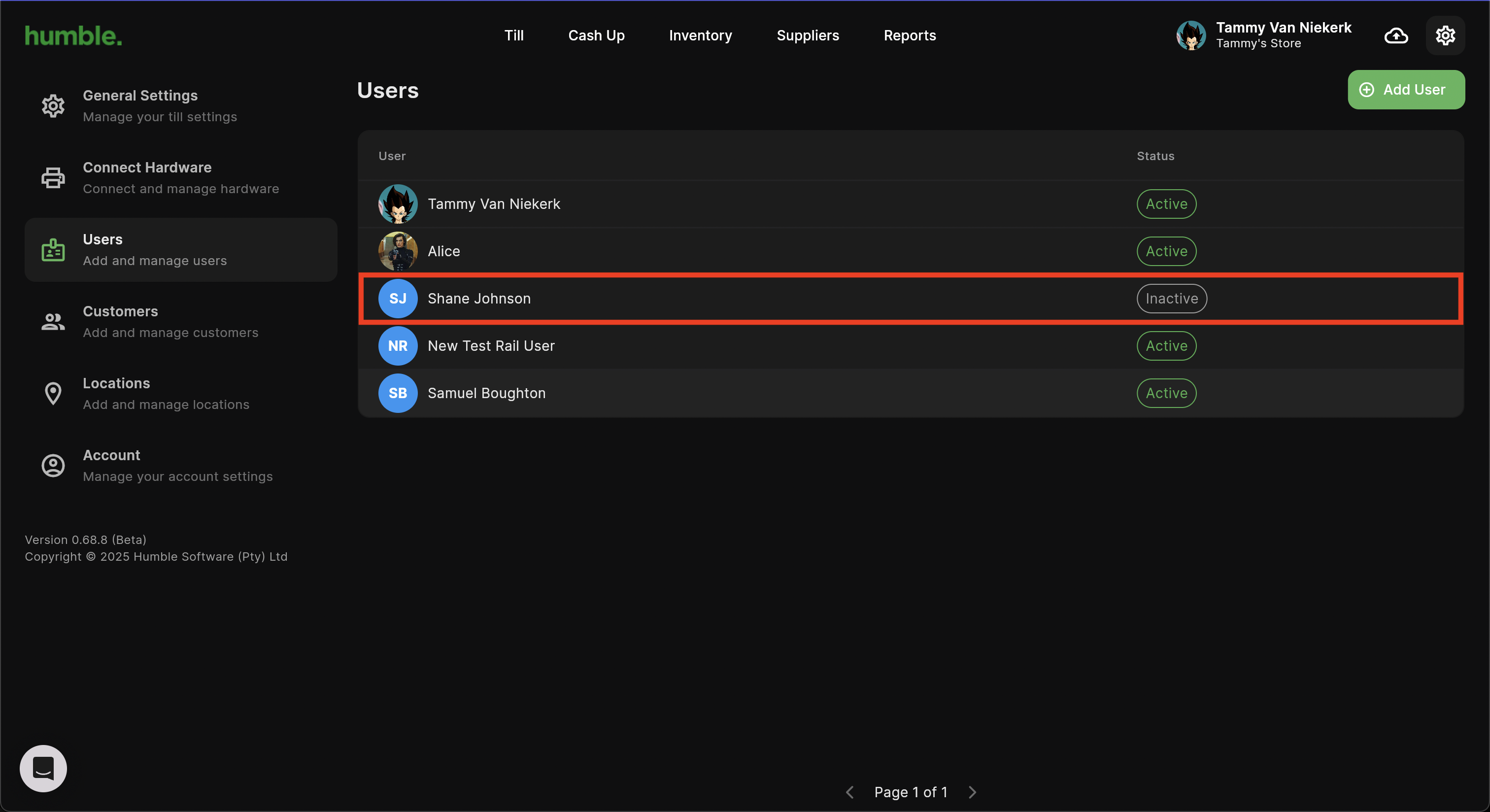This screenshot has height=812, width=1490.
Task: Click the Users ID badge icon
Action: coord(53,250)
